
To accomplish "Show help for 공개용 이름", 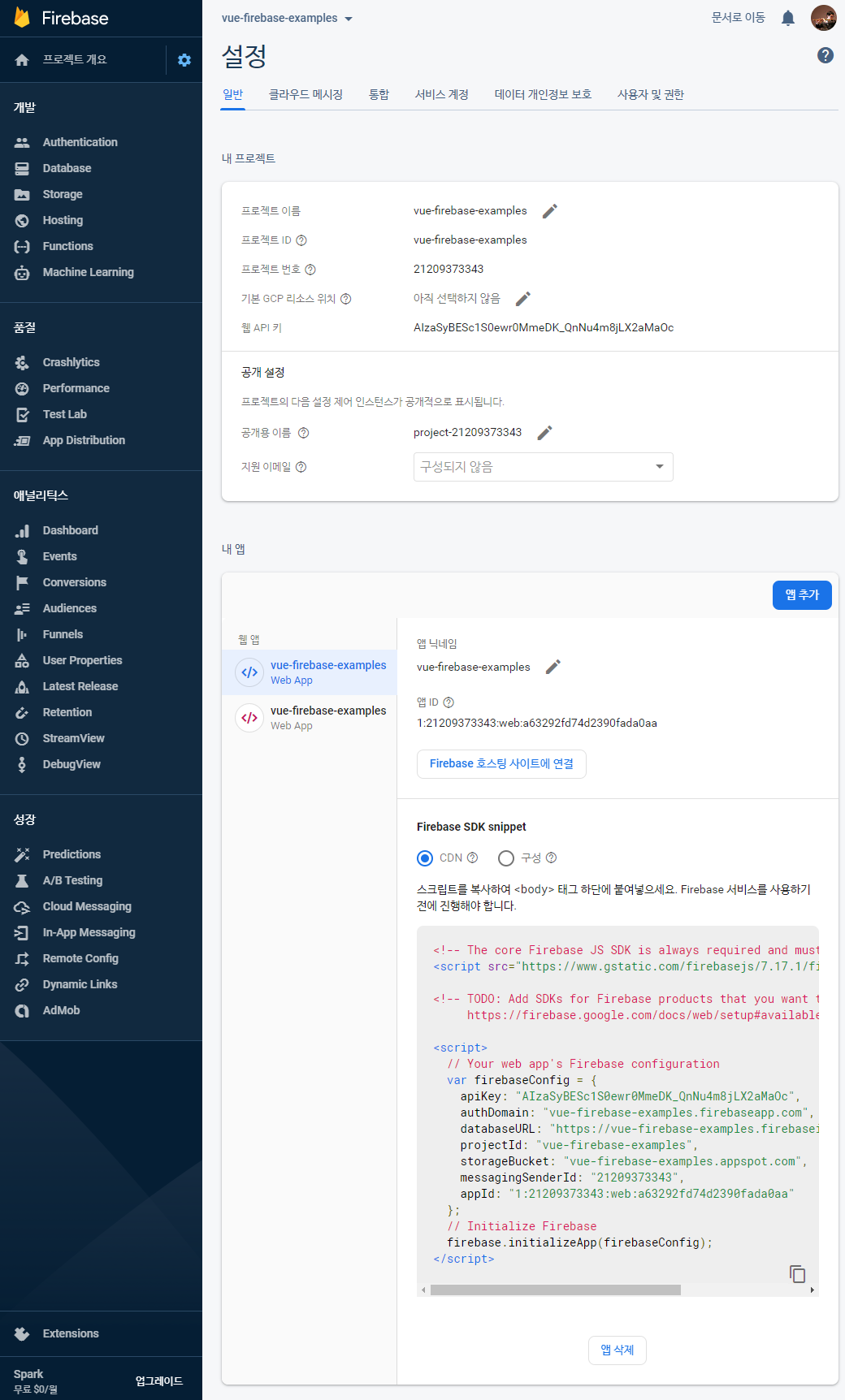I will click(304, 433).
